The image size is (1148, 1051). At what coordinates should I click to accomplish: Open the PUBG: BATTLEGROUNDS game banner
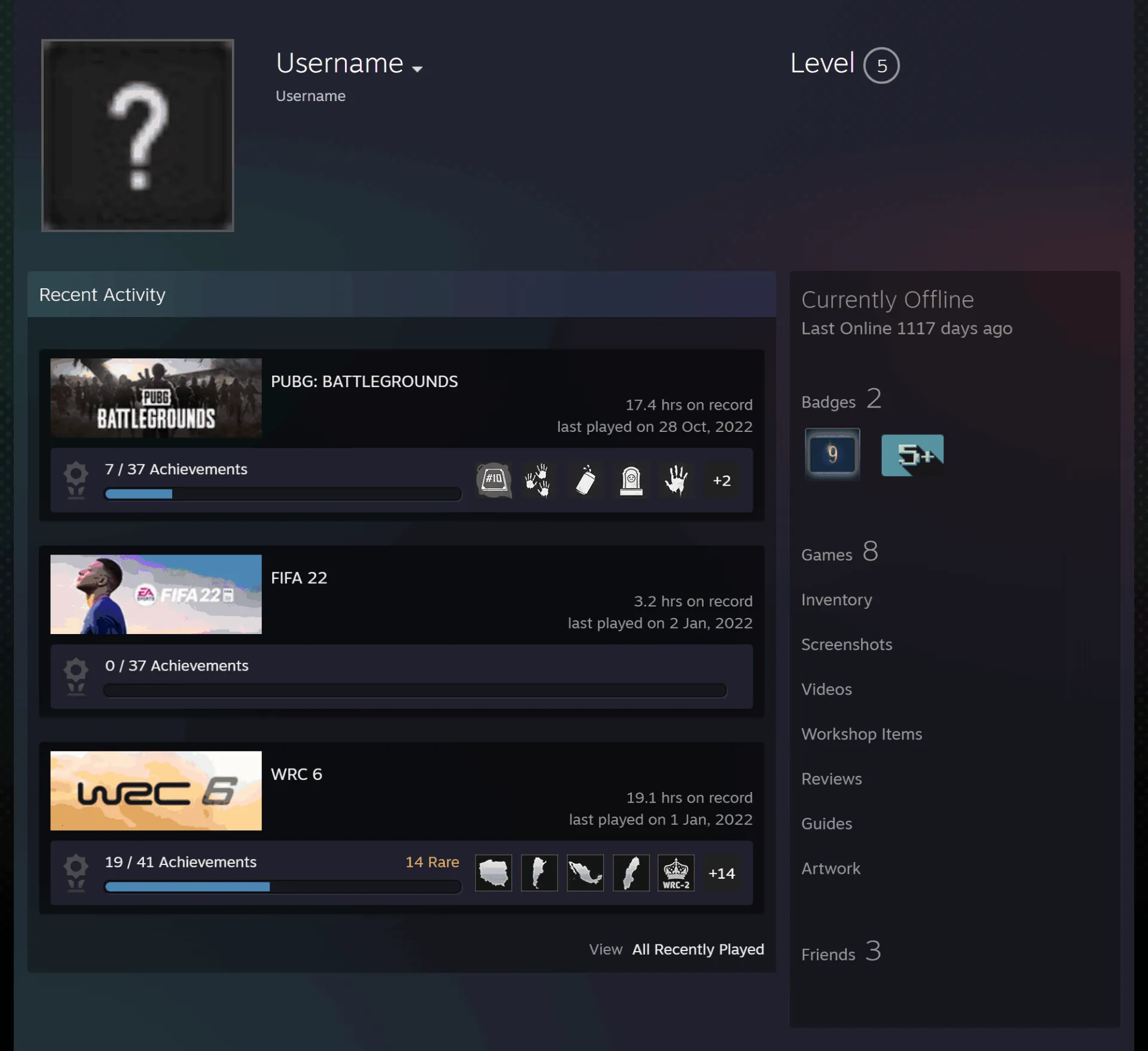[x=156, y=398]
